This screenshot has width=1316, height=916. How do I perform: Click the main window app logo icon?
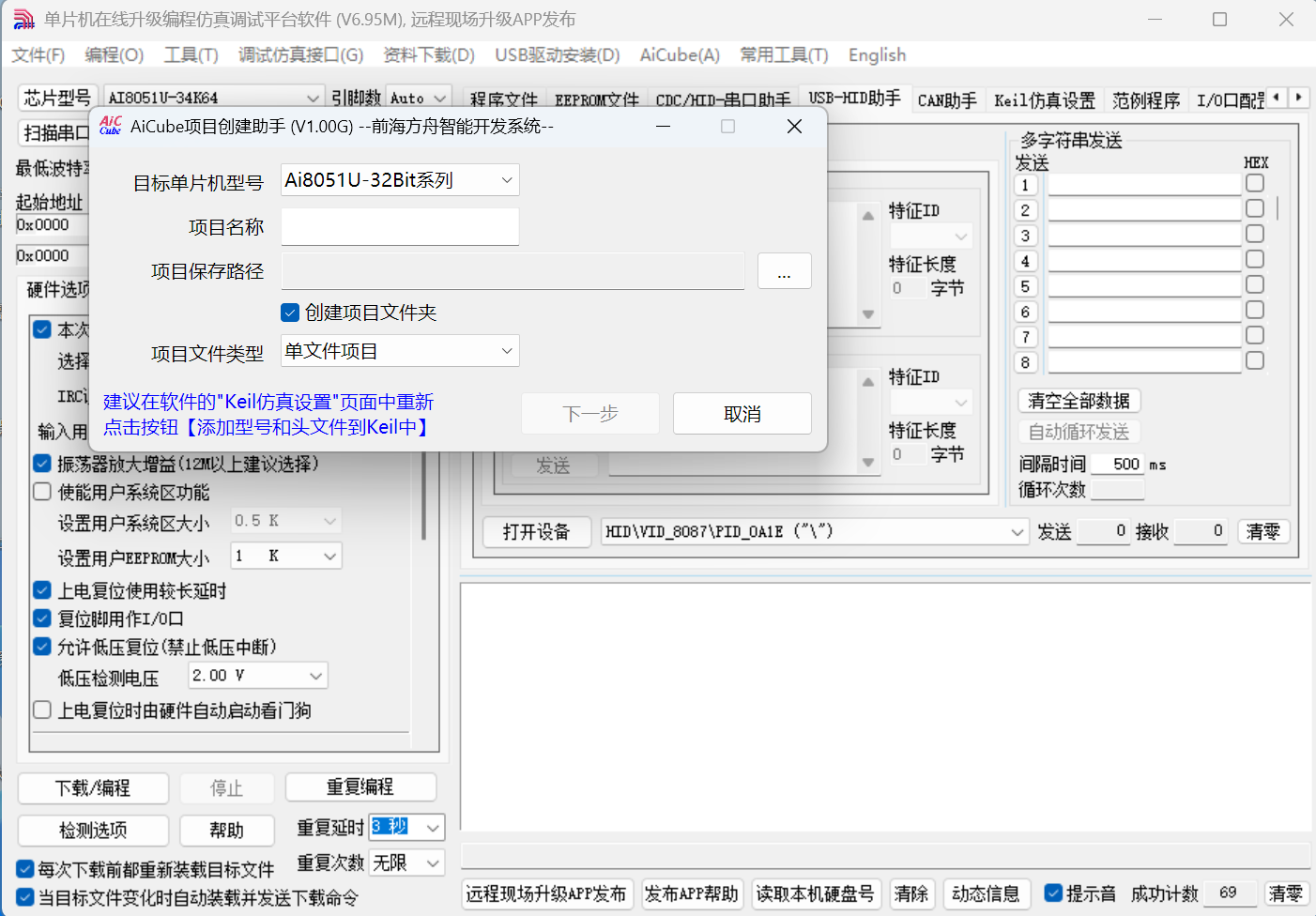pos(23,19)
